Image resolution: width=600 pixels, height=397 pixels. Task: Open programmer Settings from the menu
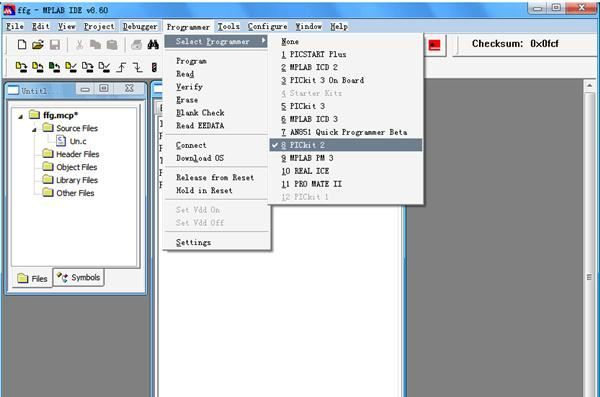tap(216, 242)
